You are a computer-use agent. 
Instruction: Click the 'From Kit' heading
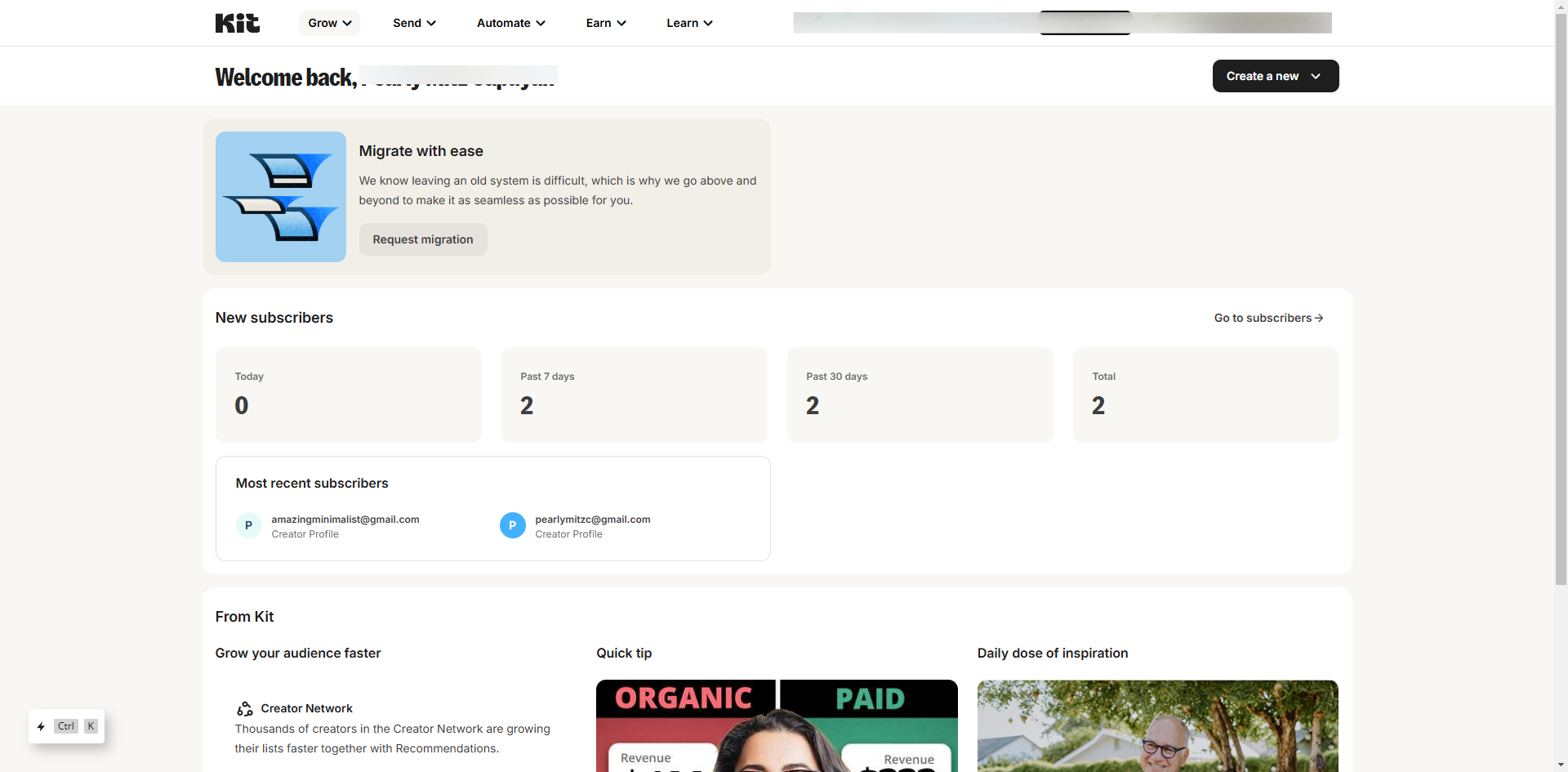click(x=244, y=617)
